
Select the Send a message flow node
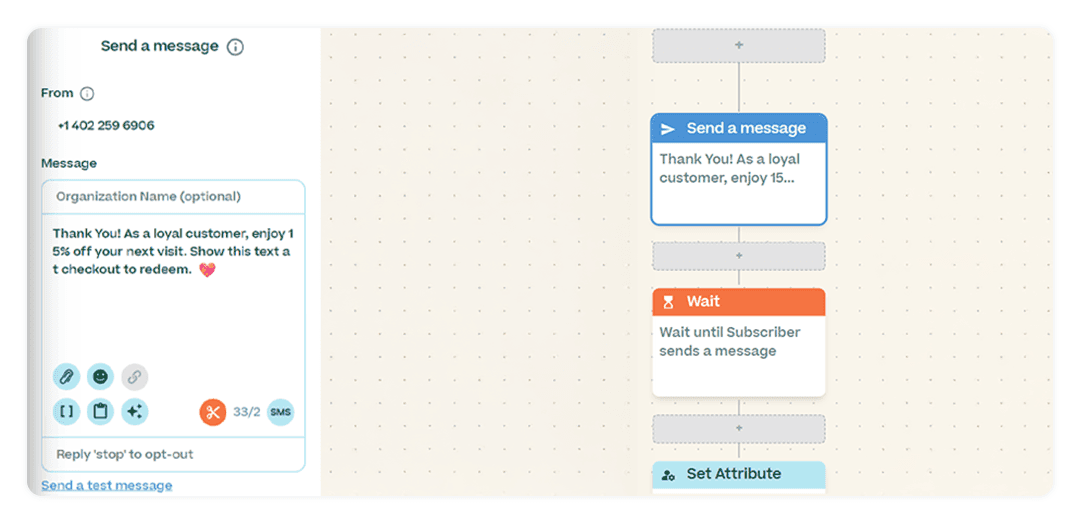click(738, 169)
